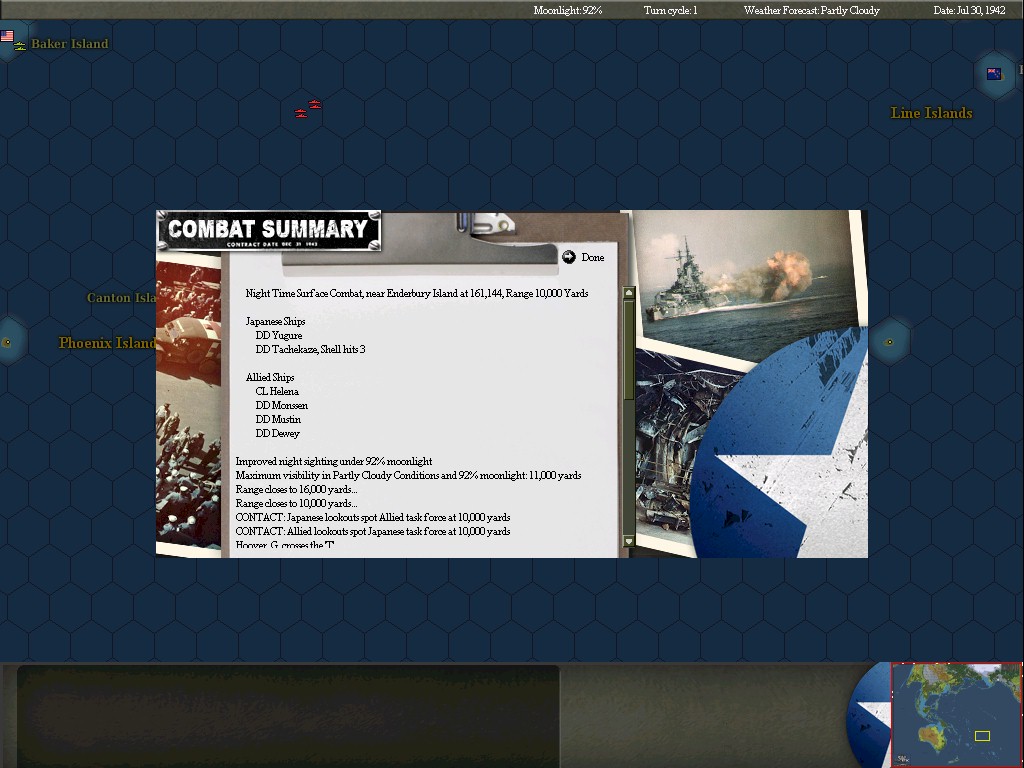This screenshot has width=1024, height=768.
Task: Click the CL Helena line
Action: pyautogui.click(x=277, y=391)
